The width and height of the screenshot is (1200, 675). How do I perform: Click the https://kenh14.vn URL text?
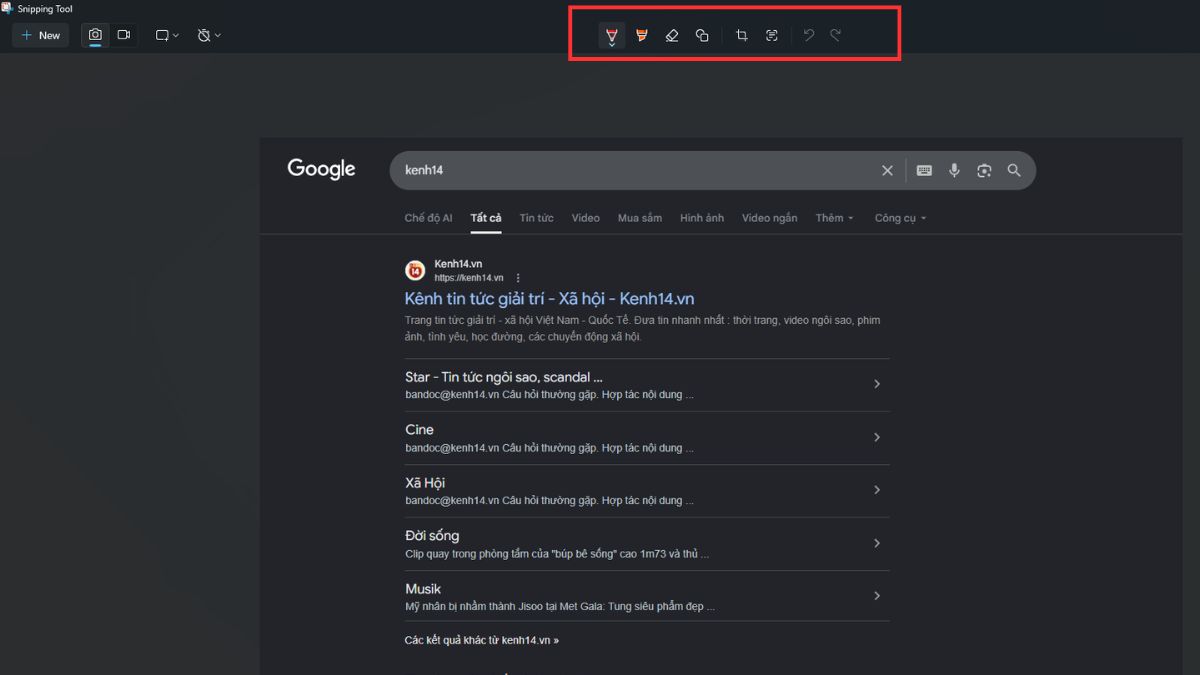(469, 278)
